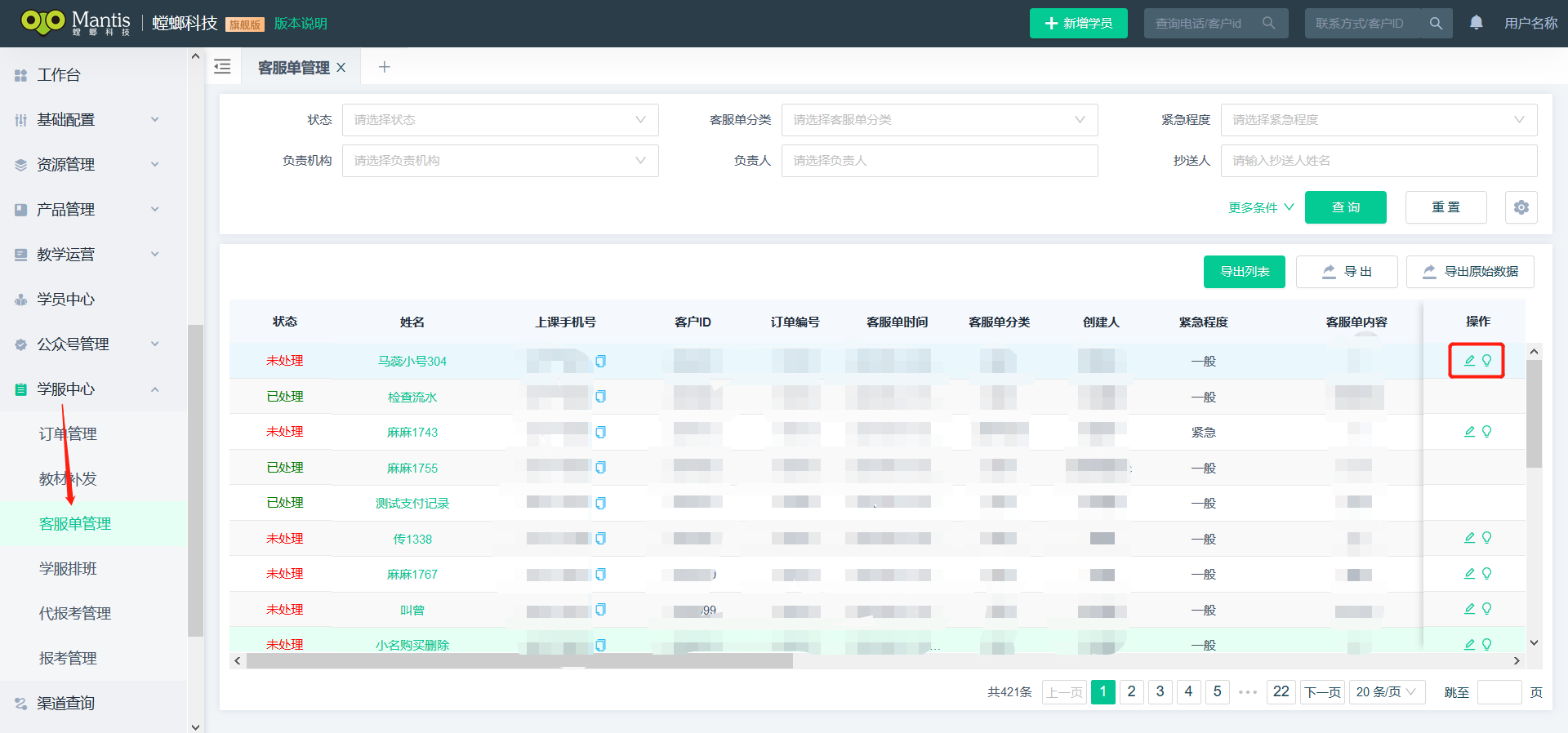Open the 版本说明 link

(301, 24)
